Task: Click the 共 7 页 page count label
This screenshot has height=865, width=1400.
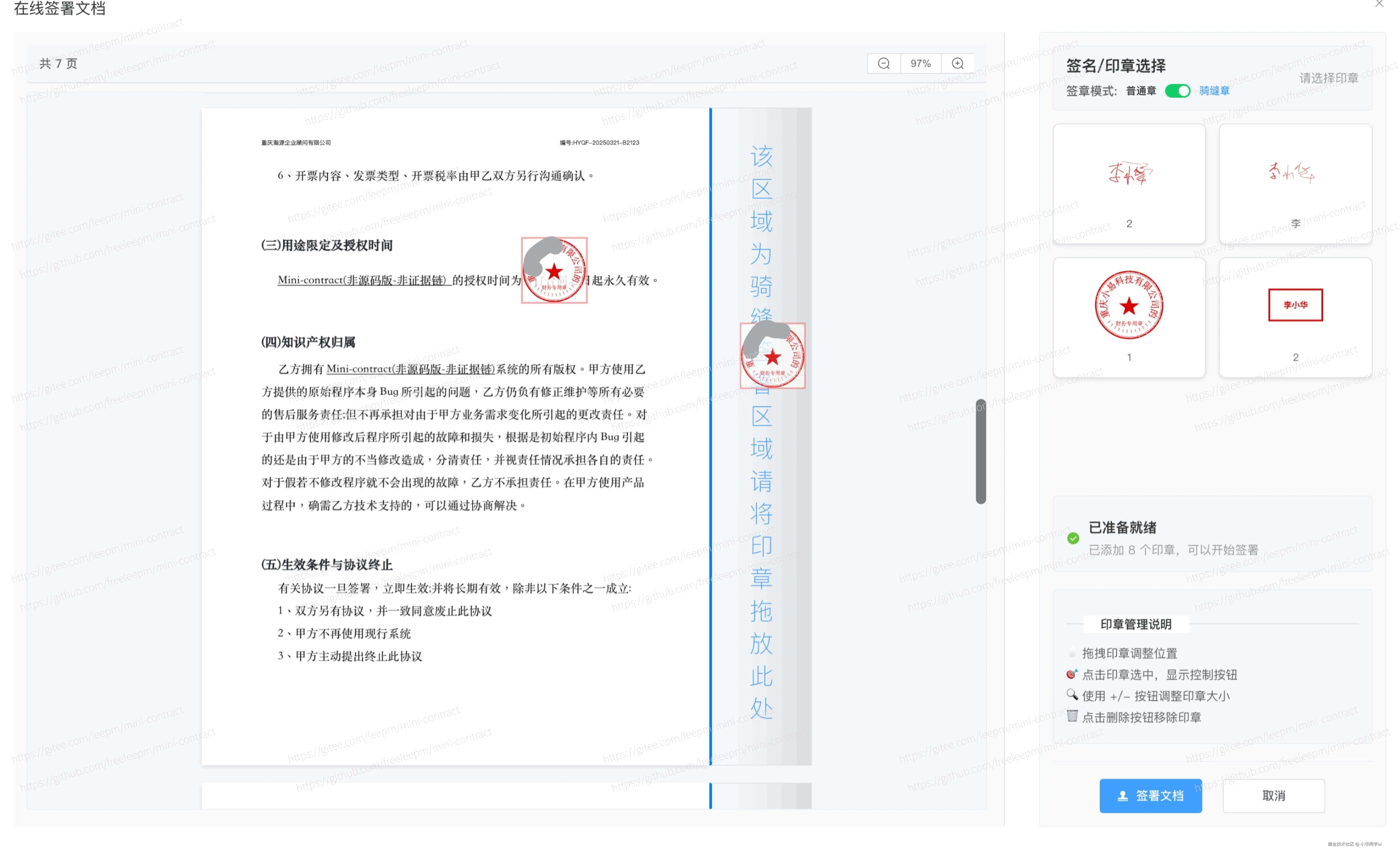Action: (58, 64)
